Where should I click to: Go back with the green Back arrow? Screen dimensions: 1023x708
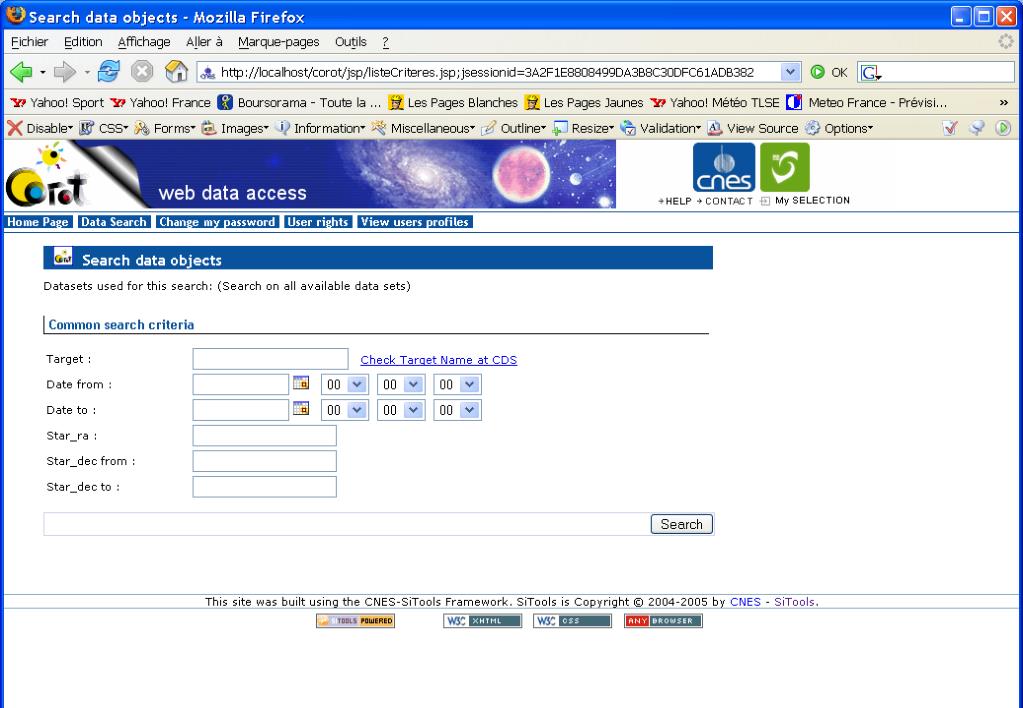click(x=22, y=72)
